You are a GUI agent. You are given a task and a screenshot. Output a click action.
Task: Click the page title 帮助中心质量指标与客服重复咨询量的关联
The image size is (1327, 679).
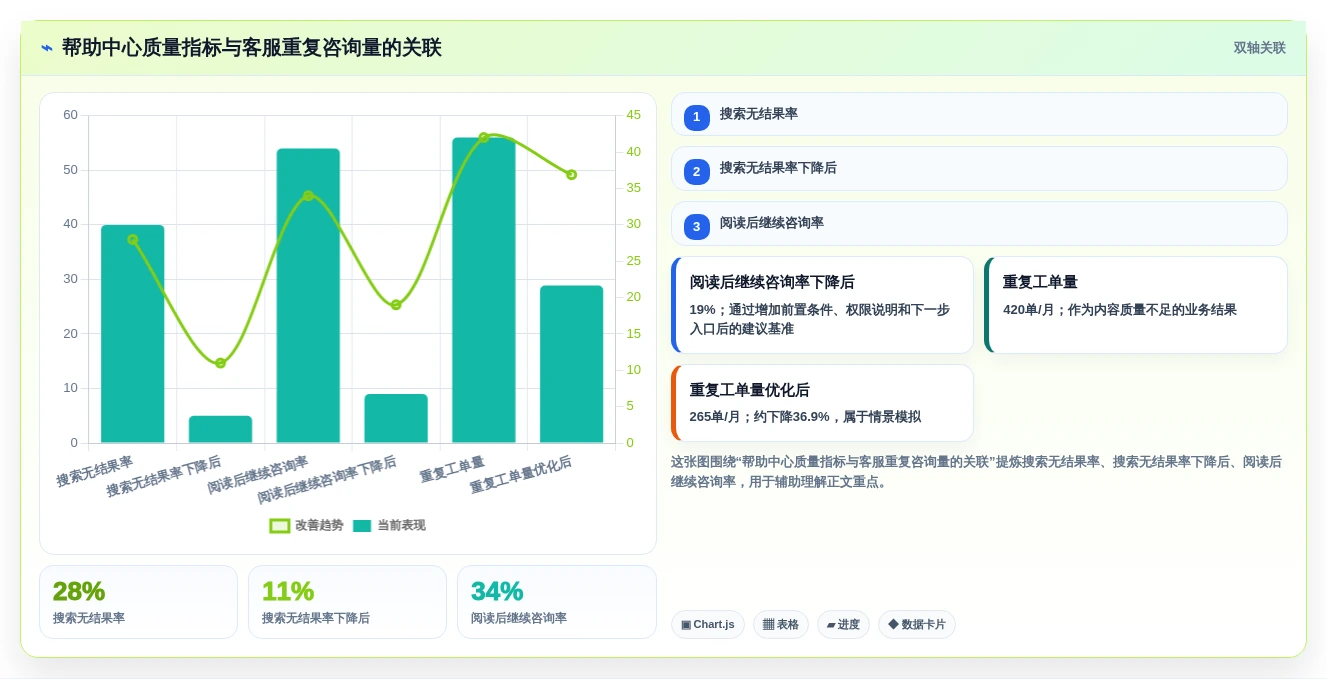coord(252,48)
